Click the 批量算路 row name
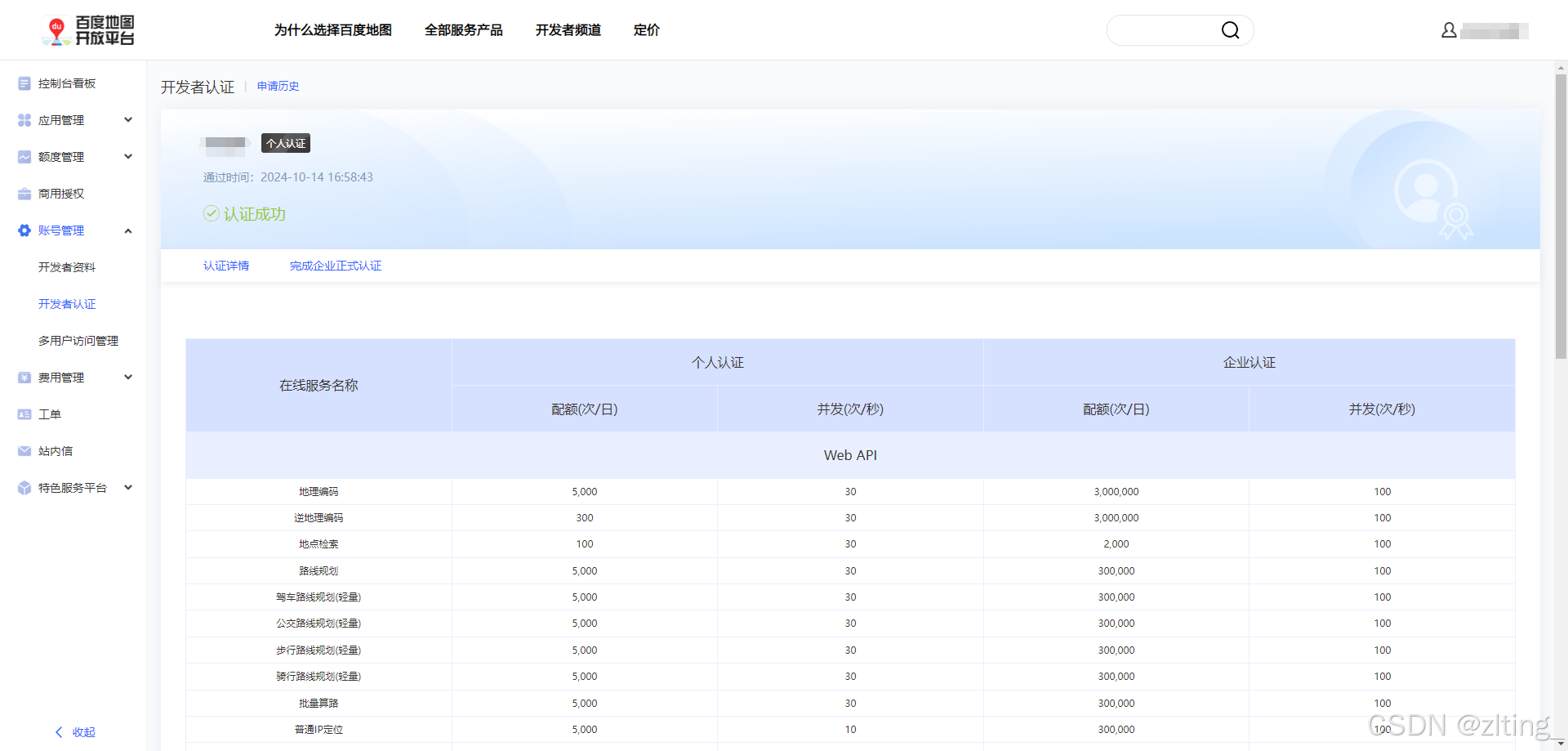Screen dimensions: 1568x751 [x=318, y=704]
